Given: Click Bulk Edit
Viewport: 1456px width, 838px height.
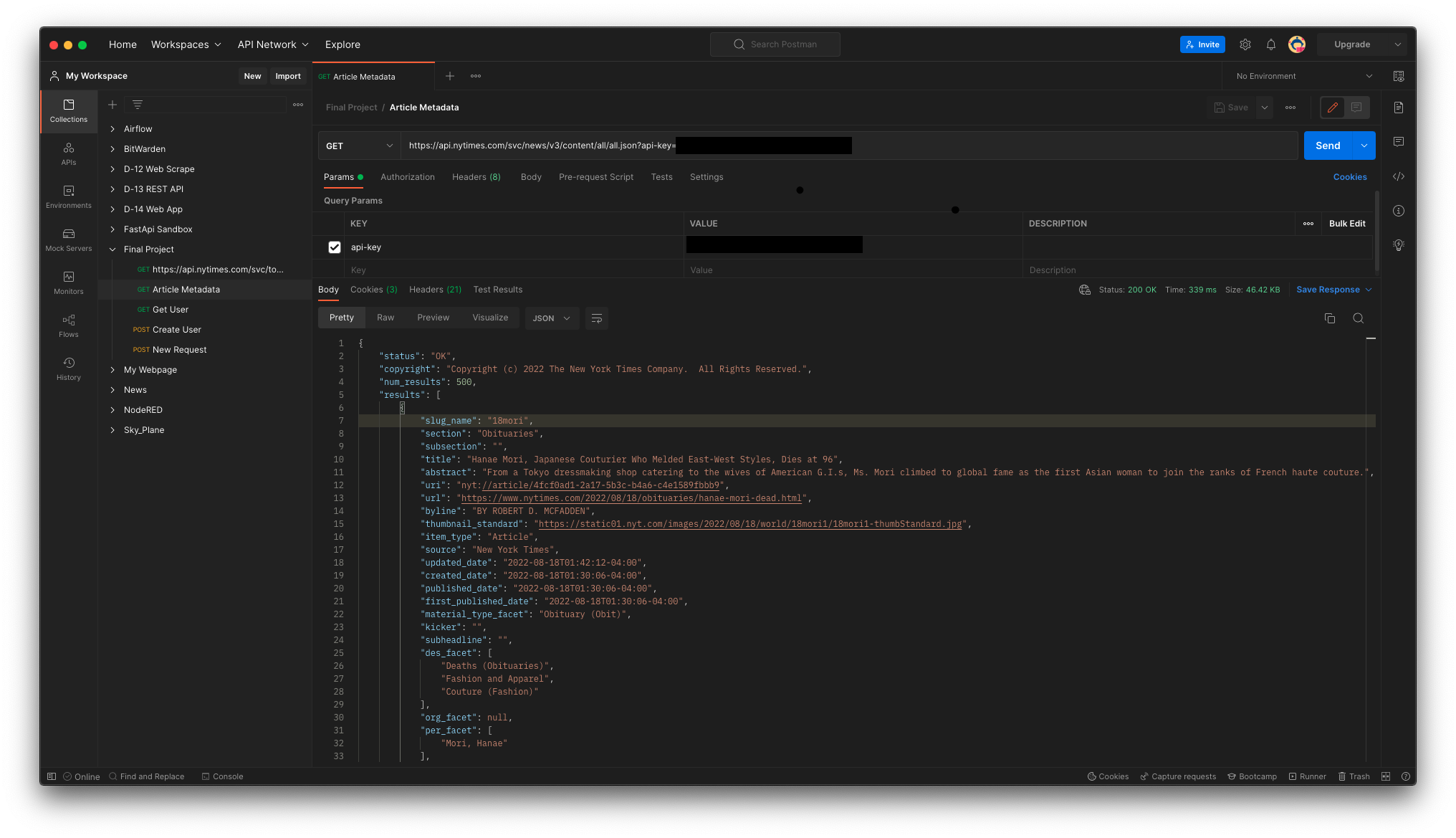Looking at the screenshot, I should 1347,224.
